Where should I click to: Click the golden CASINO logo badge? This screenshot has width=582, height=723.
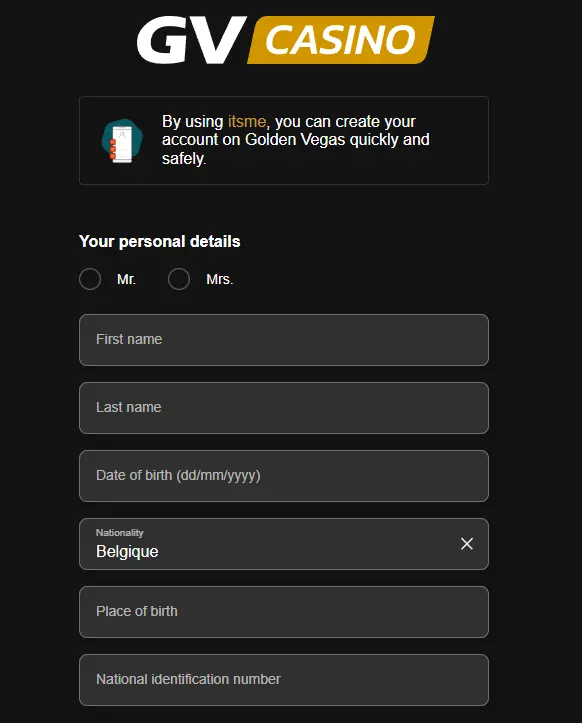click(341, 40)
